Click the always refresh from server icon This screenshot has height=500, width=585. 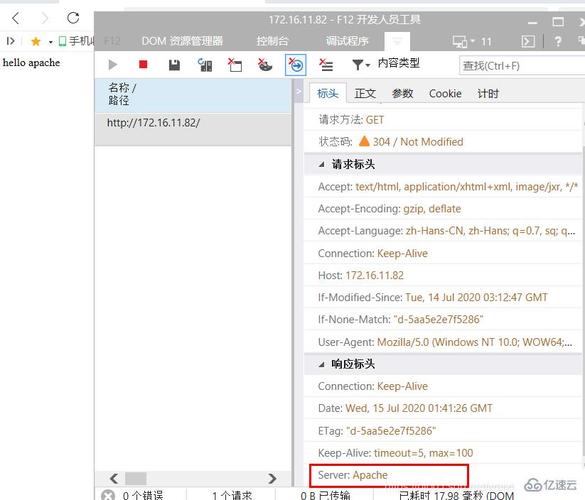coord(205,65)
